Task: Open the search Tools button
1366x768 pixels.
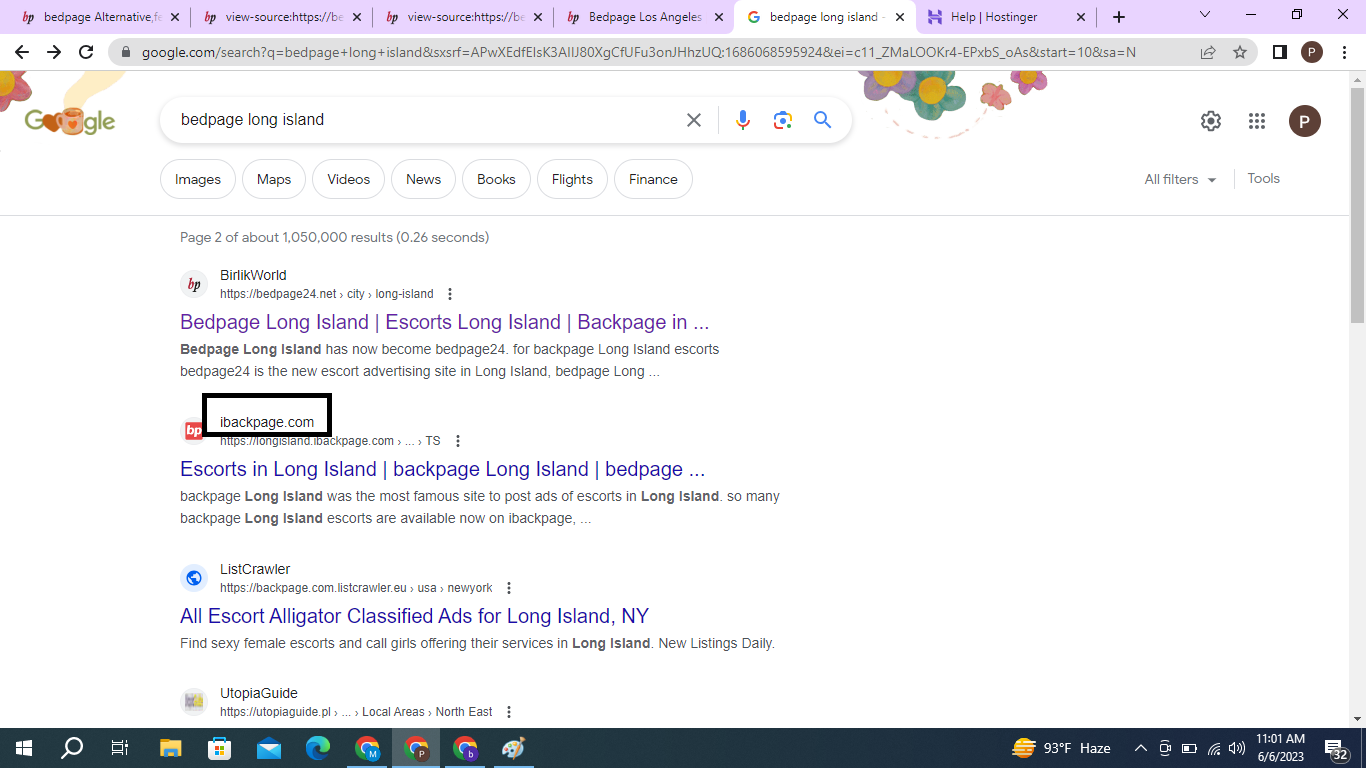Action: (x=1264, y=179)
